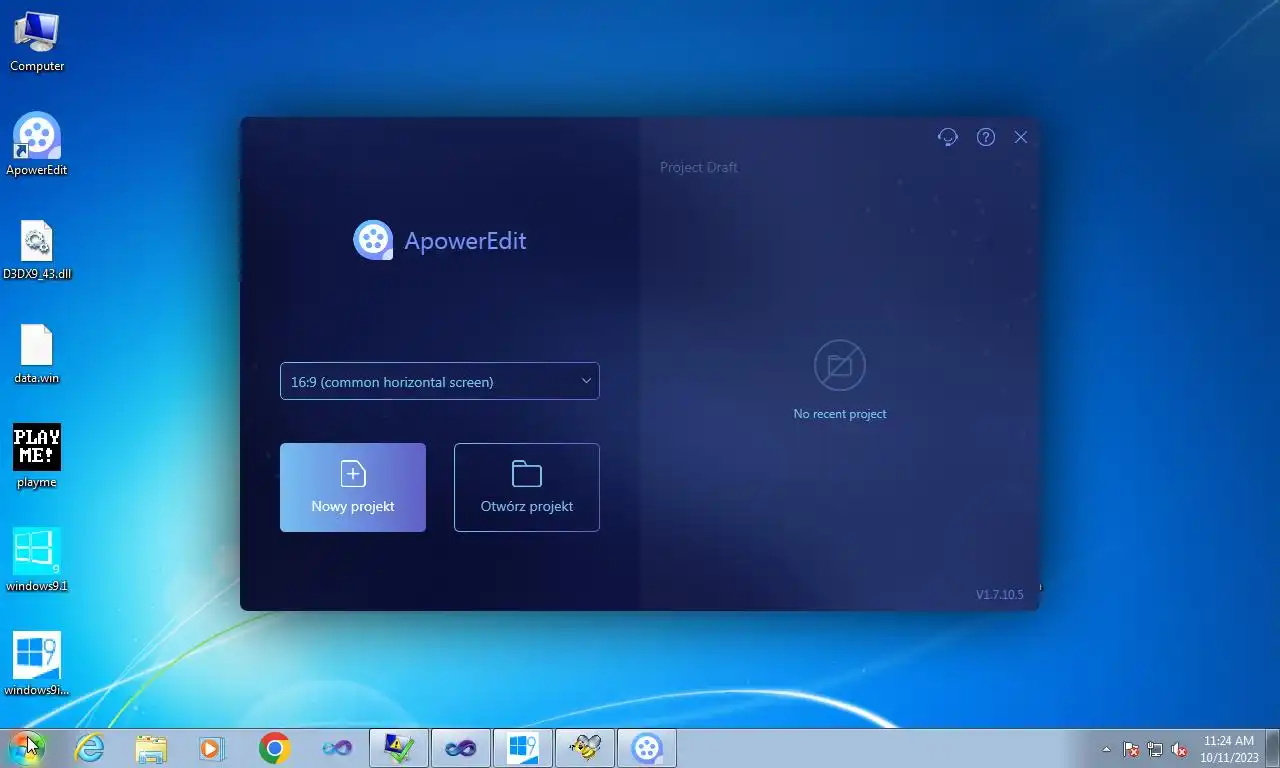Click the Nowy projekt button
1280x768 pixels.
[353, 488]
